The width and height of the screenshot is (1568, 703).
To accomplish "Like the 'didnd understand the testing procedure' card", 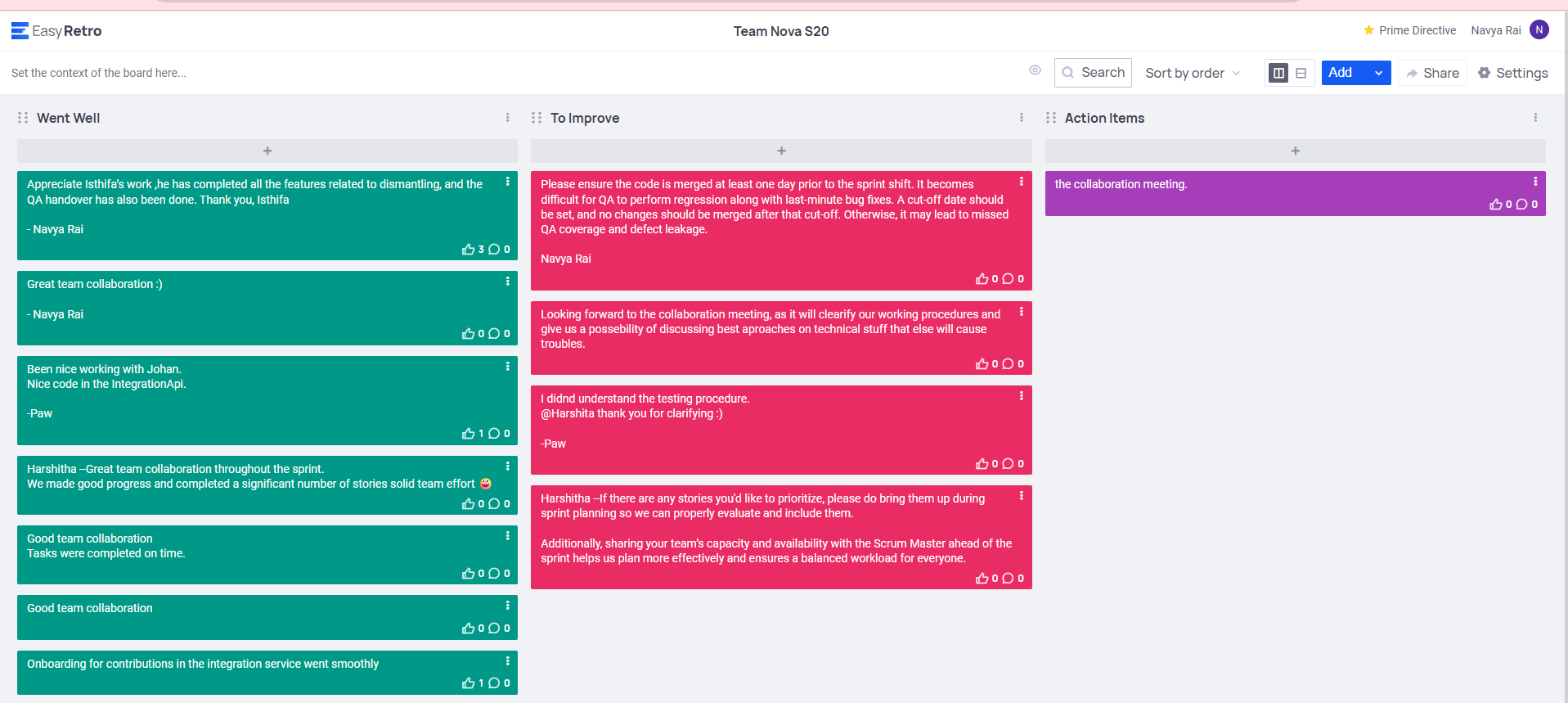I will [982, 464].
